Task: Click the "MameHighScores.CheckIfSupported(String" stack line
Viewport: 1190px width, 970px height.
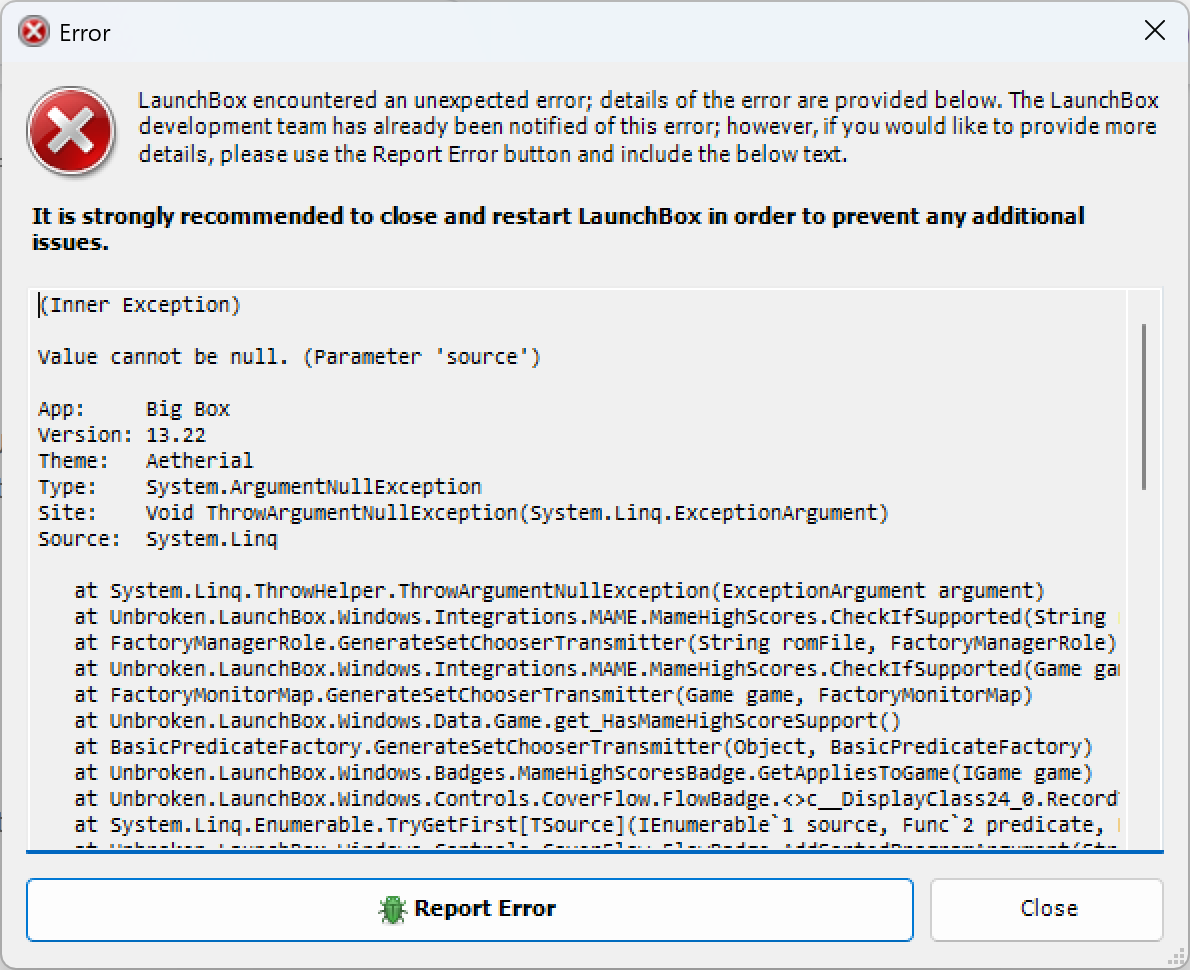Action: coord(596,617)
